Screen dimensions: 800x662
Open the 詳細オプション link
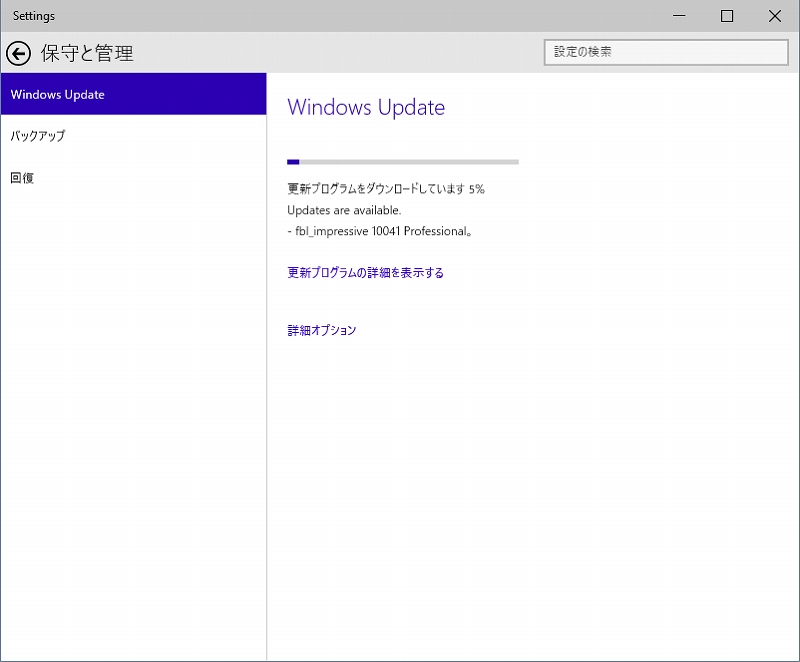click(x=322, y=330)
